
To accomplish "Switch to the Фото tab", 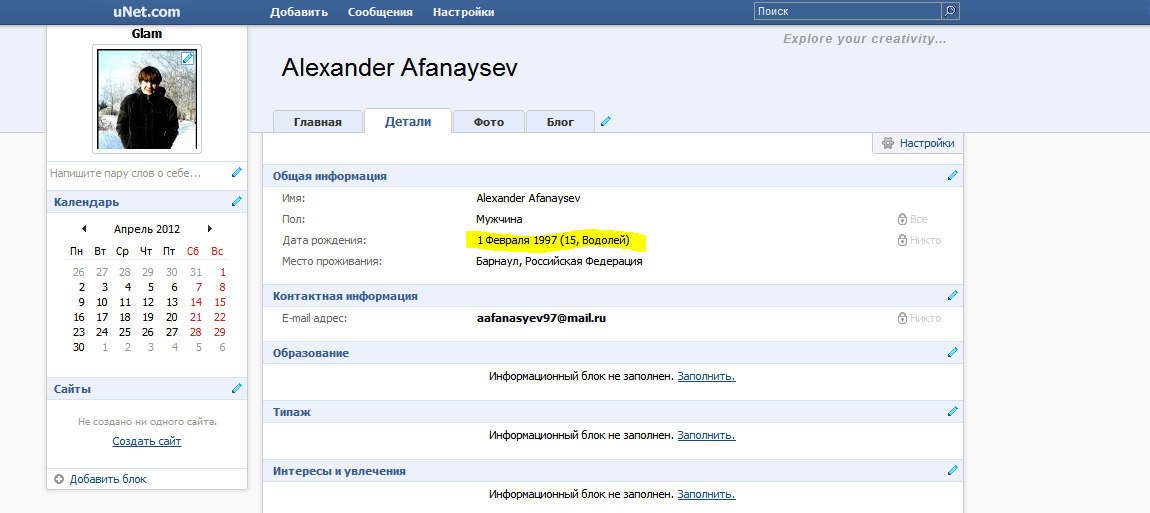I will (x=488, y=122).
